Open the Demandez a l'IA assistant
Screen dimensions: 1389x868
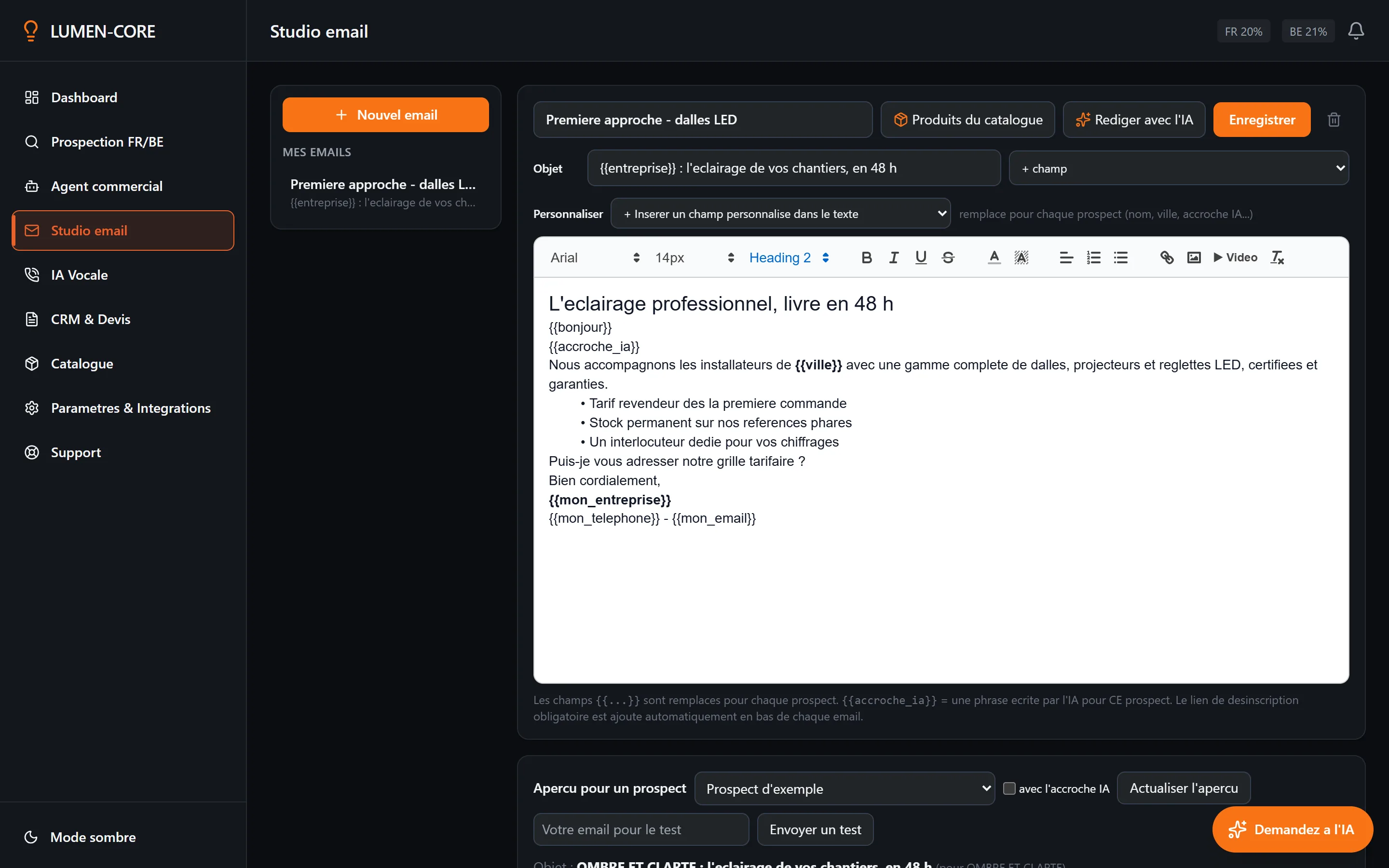pos(1293,829)
